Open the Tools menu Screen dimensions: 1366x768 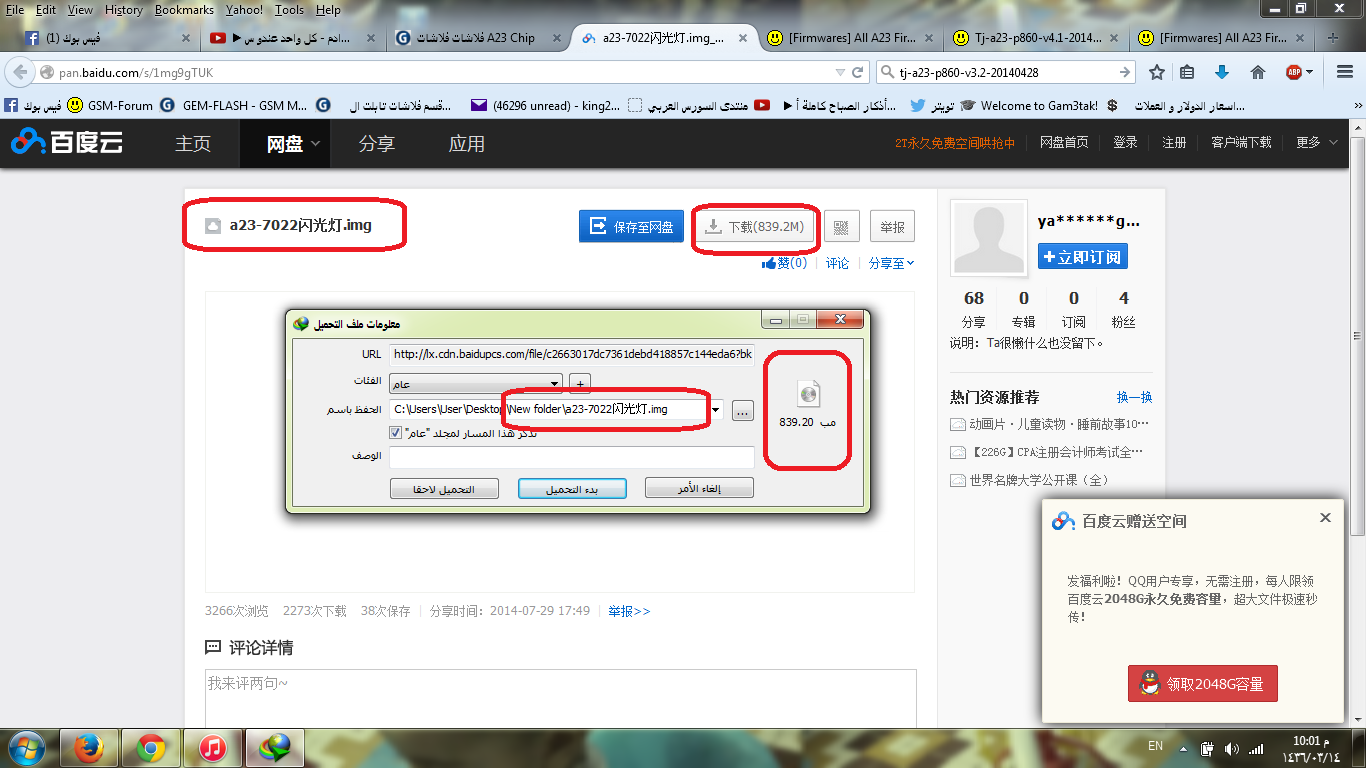click(289, 10)
